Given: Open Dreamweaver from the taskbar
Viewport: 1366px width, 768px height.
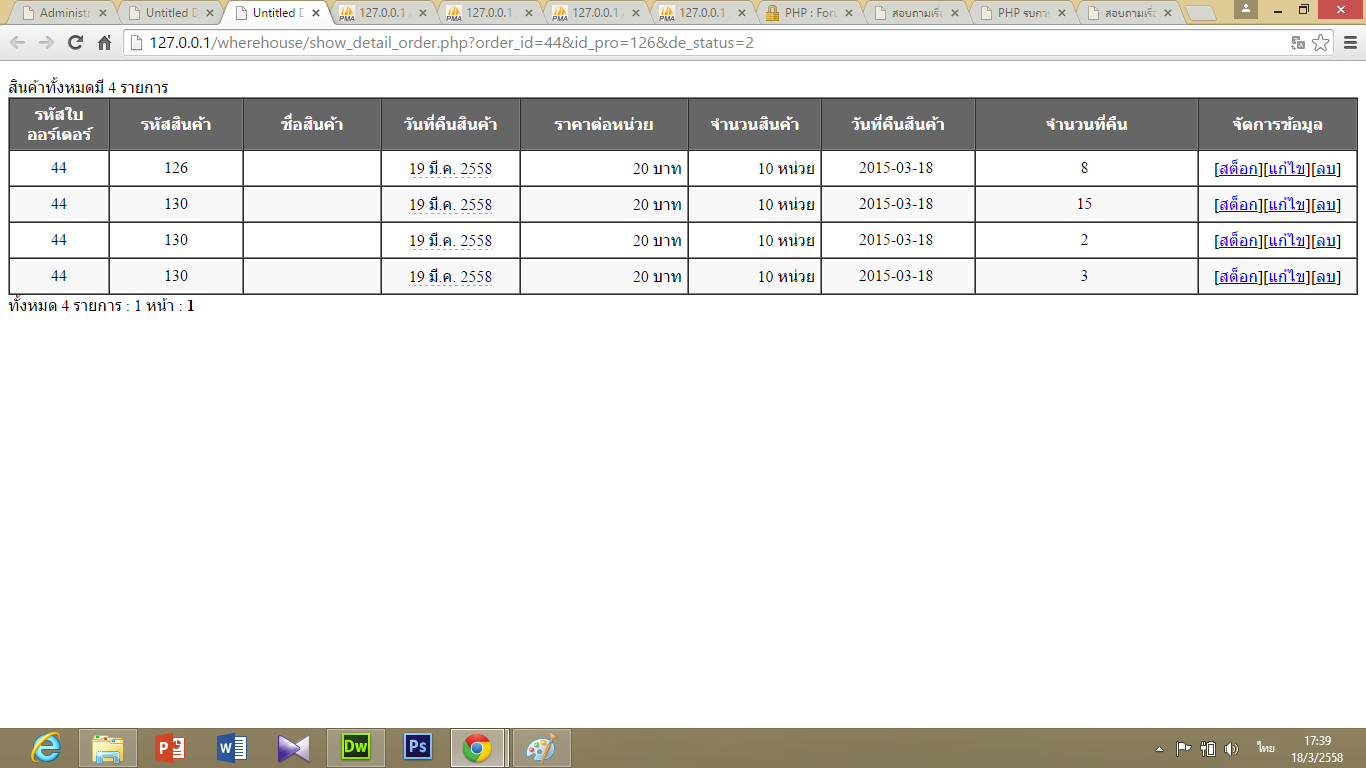Looking at the screenshot, I should point(356,748).
